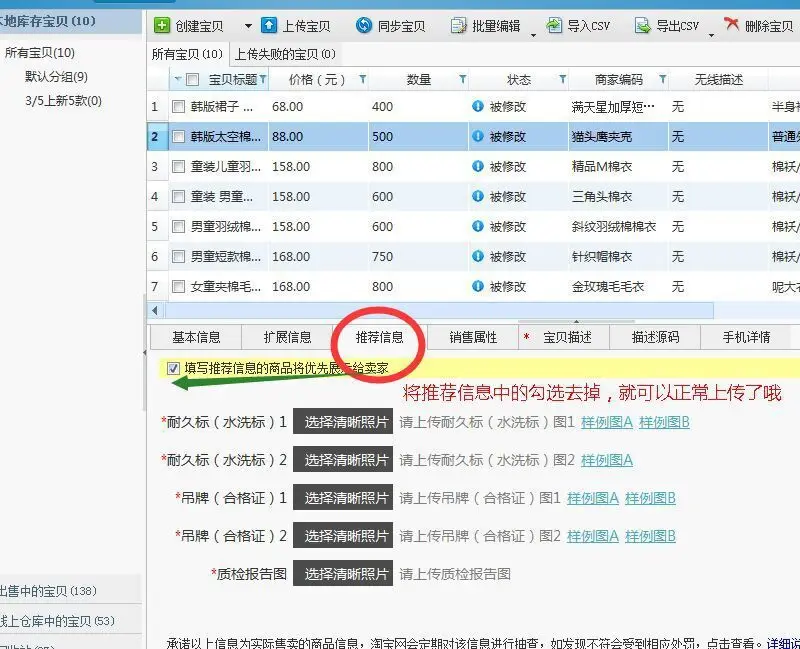Click the status icon in 三角头棉衣 row

point(478,196)
